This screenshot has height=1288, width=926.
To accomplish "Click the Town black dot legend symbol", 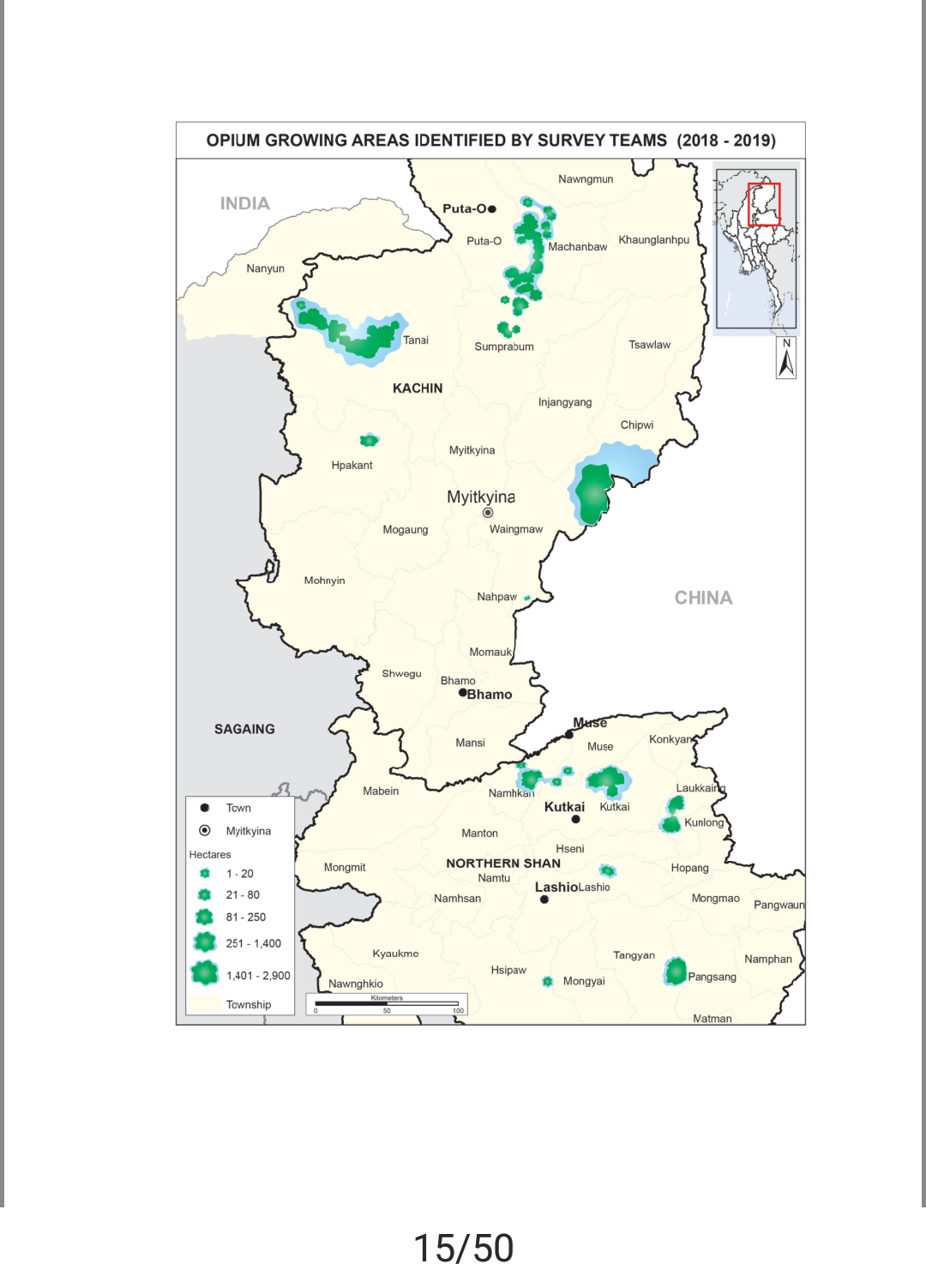I will [x=205, y=808].
